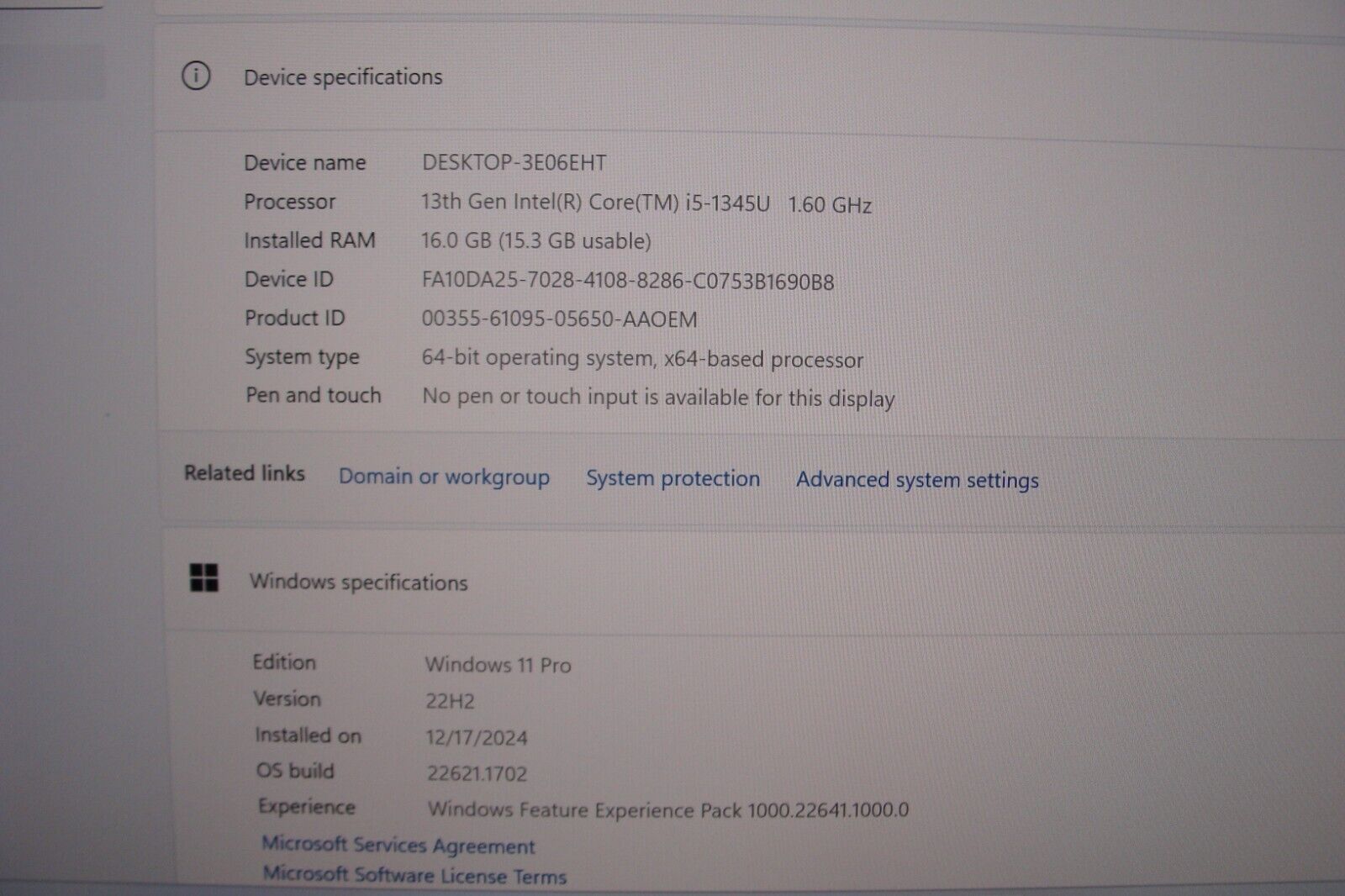Click the Device specifications info icon
Viewport: 1345px width, 896px height.
click(x=196, y=76)
